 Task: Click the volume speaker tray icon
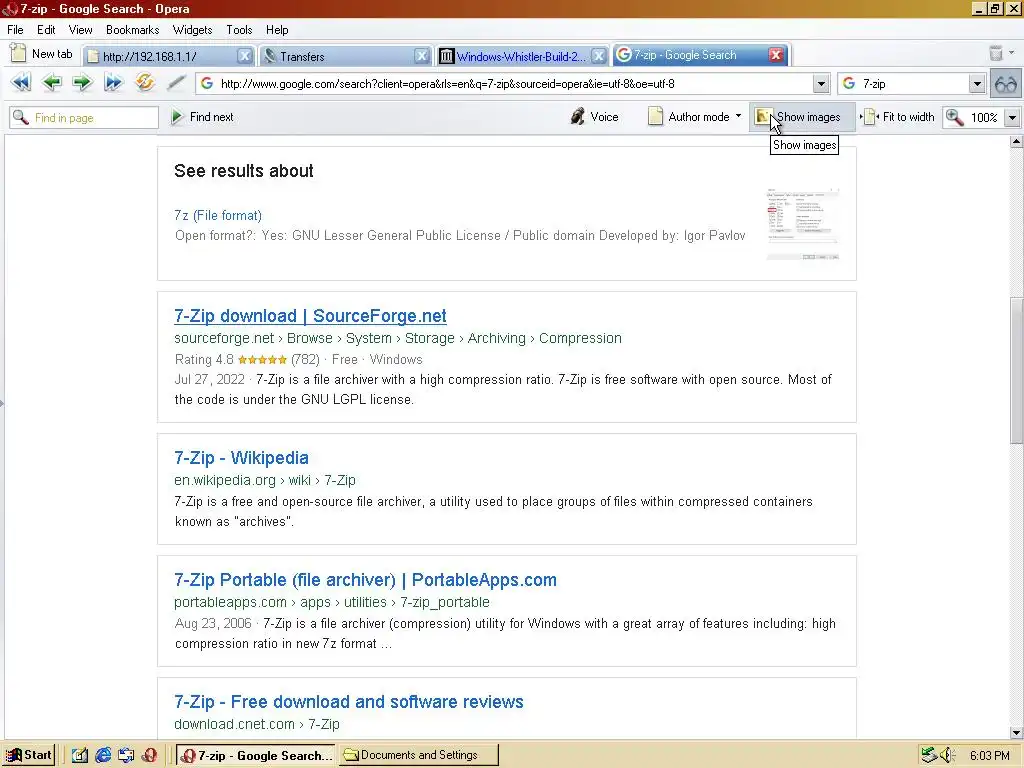point(948,756)
